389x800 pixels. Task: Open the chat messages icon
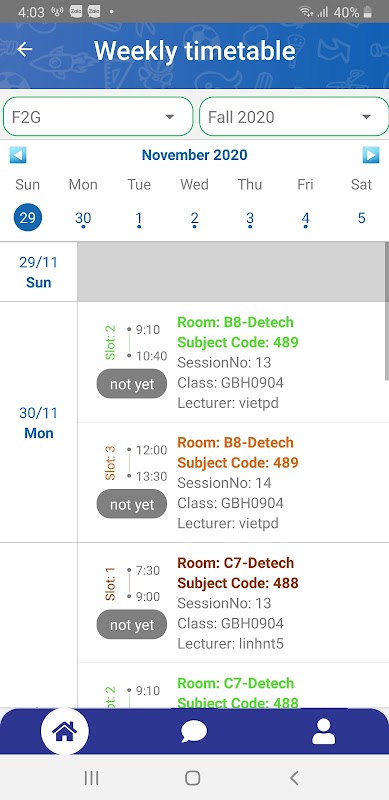[194, 732]
